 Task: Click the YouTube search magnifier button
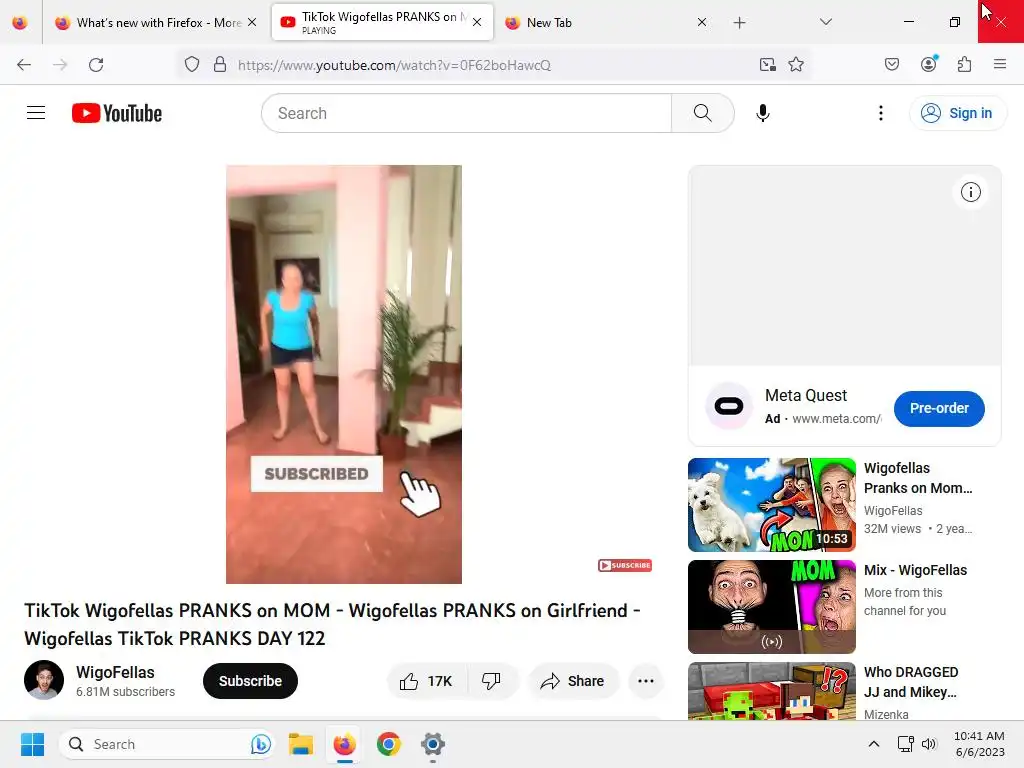(703, 113)
